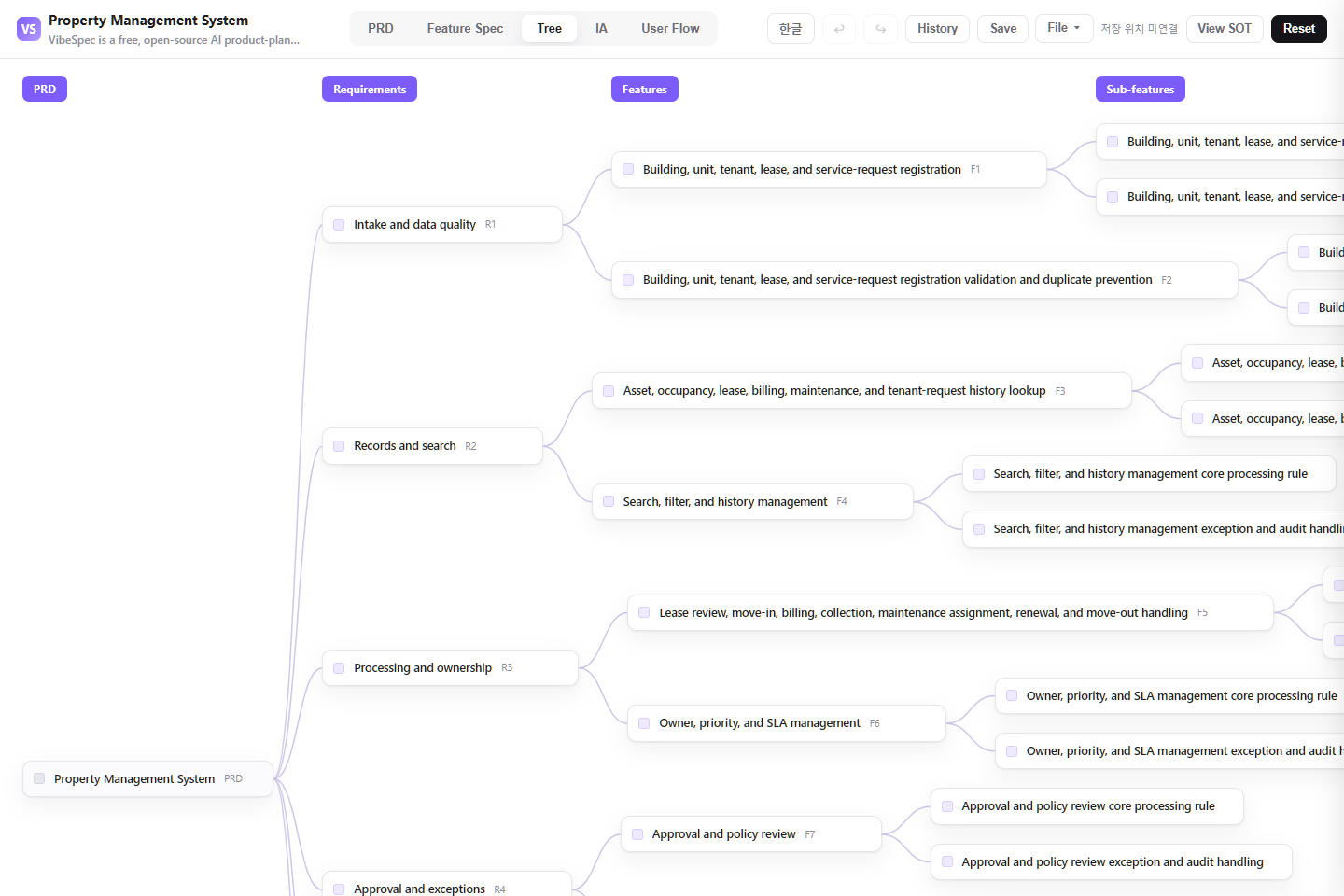Screen dimensions: 1344x896
Task: Toggle checkbox for F1 service-request registration feature
Action: click(x=628, y=169)
